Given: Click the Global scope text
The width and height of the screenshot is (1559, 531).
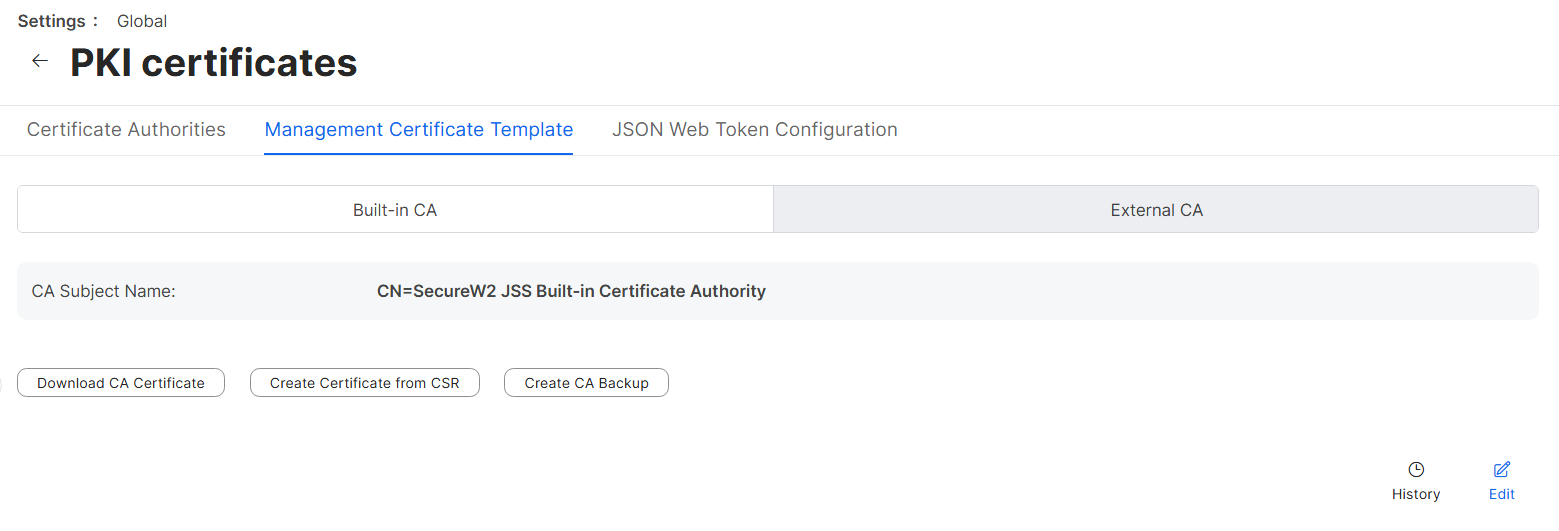Looking at the screenshot, I should pyautogui.click(x=142, y=21).
